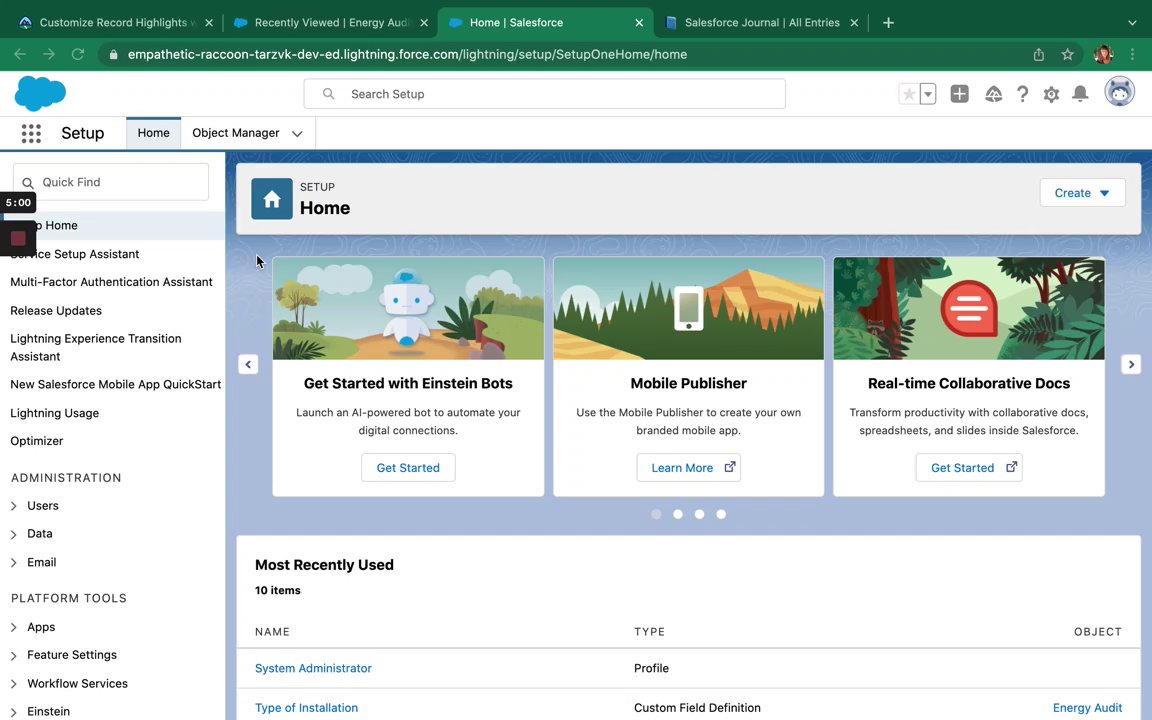
Task: Switch to Salesforce Journal browser tab
Action: pyautogui.click(x=760, y=23)
